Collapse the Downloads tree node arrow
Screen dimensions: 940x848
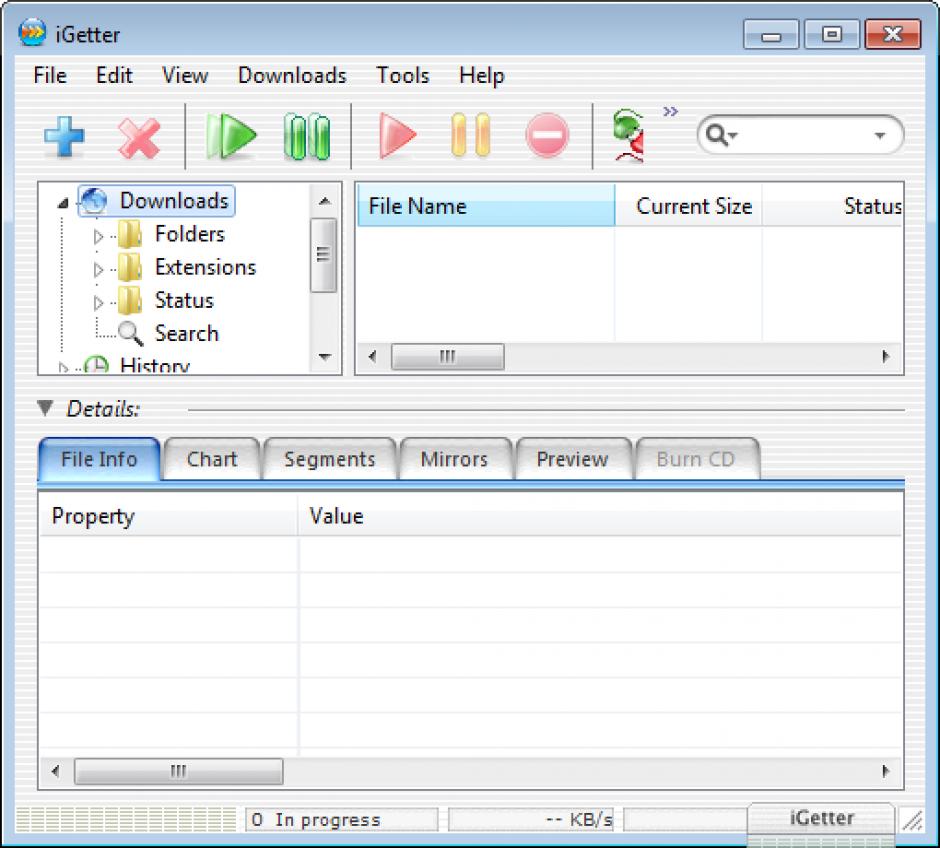tap(64, 203)
